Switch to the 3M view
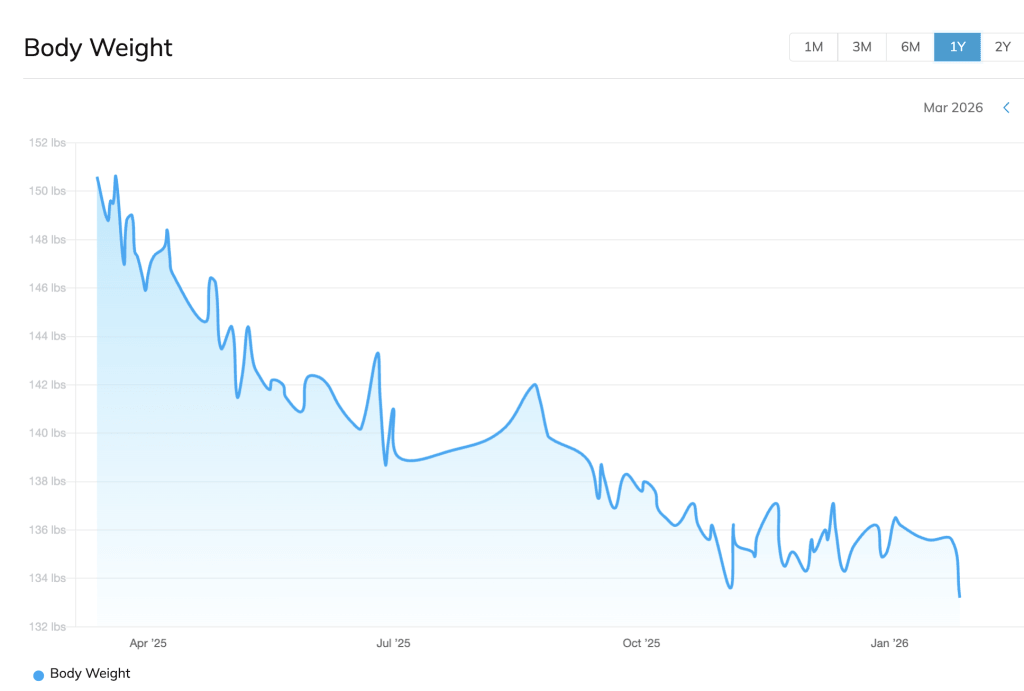The image size is (1024, 691). click(x=861, y=46)
